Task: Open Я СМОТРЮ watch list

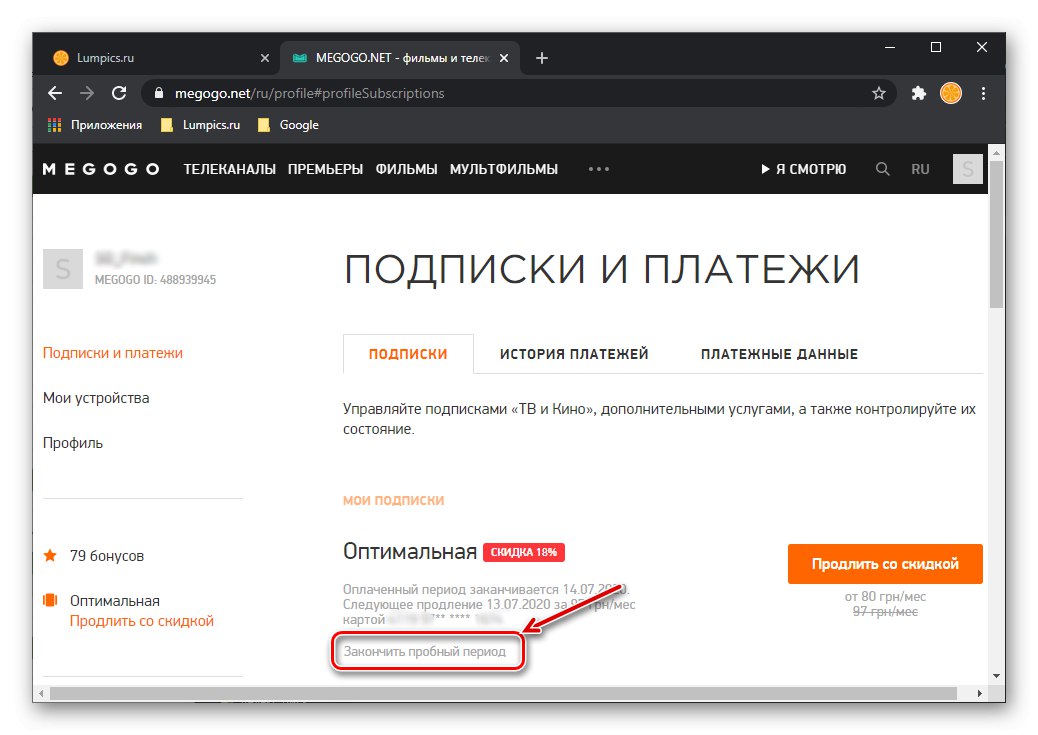Action: [x=804, y=170]
